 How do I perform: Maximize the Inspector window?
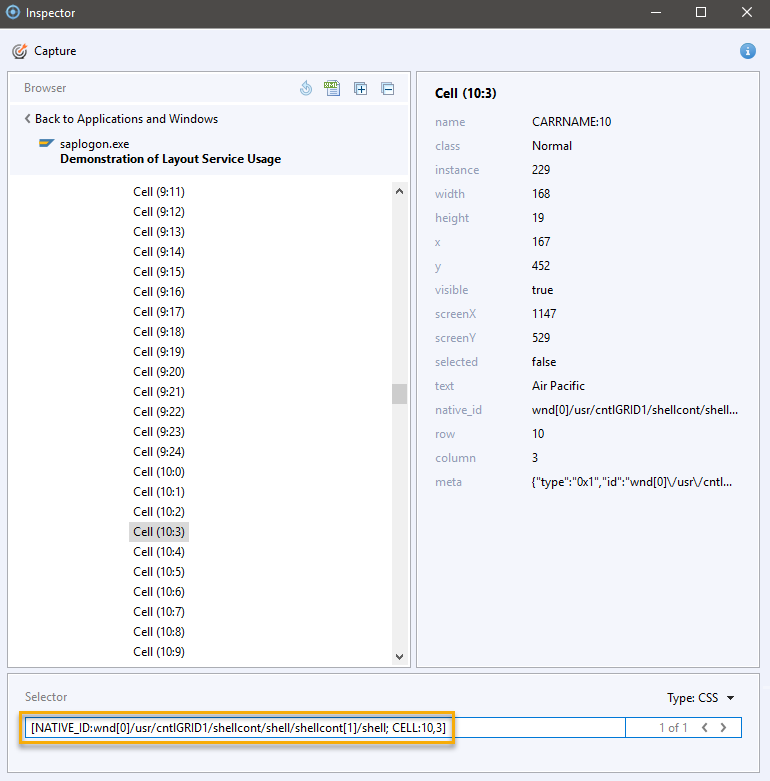click(701, 12)
